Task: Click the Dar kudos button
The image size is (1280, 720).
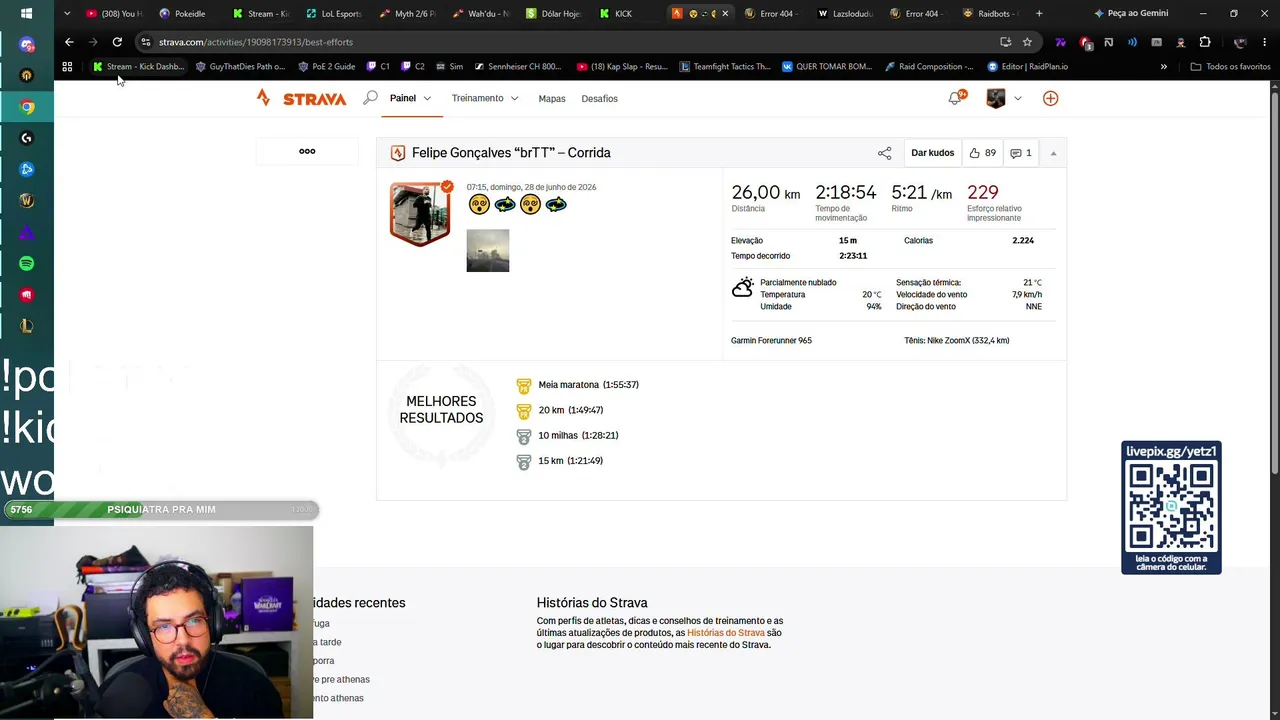Action: coord(932,153)
